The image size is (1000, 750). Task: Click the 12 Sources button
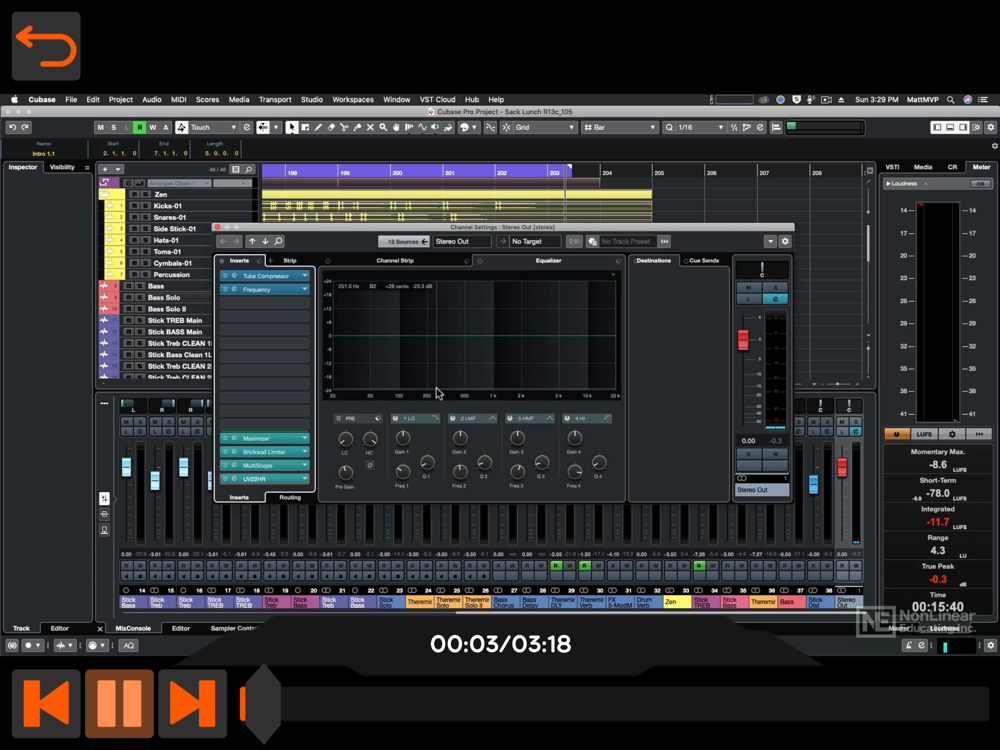point(404,241)
